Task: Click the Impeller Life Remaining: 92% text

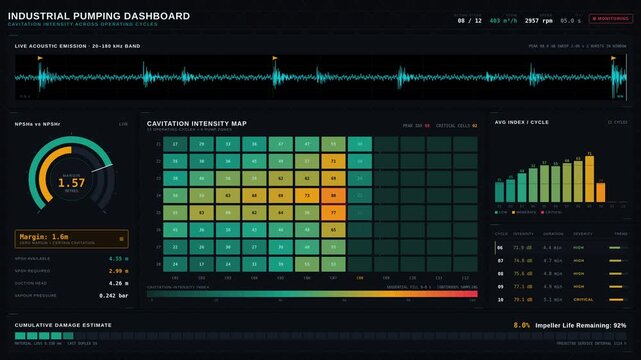Action: click(x=581, y=326)
